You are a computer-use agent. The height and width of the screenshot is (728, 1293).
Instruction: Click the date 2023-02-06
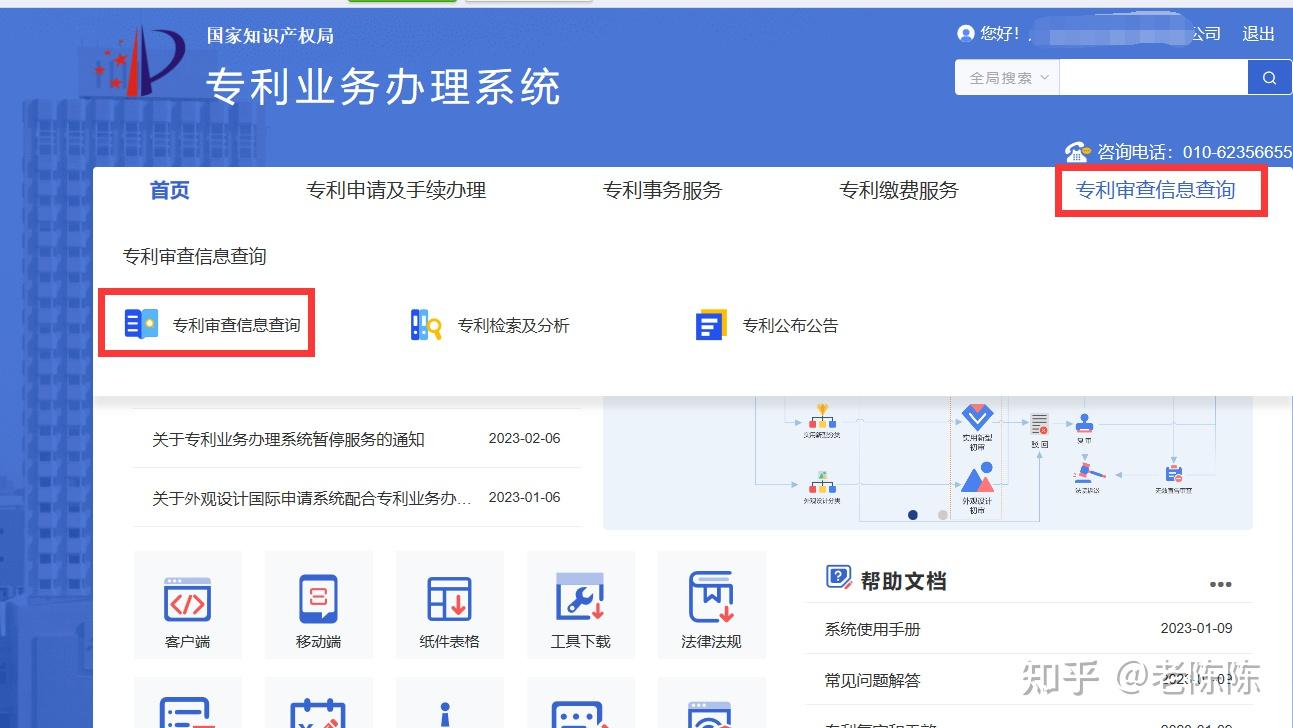pos(524,438)
